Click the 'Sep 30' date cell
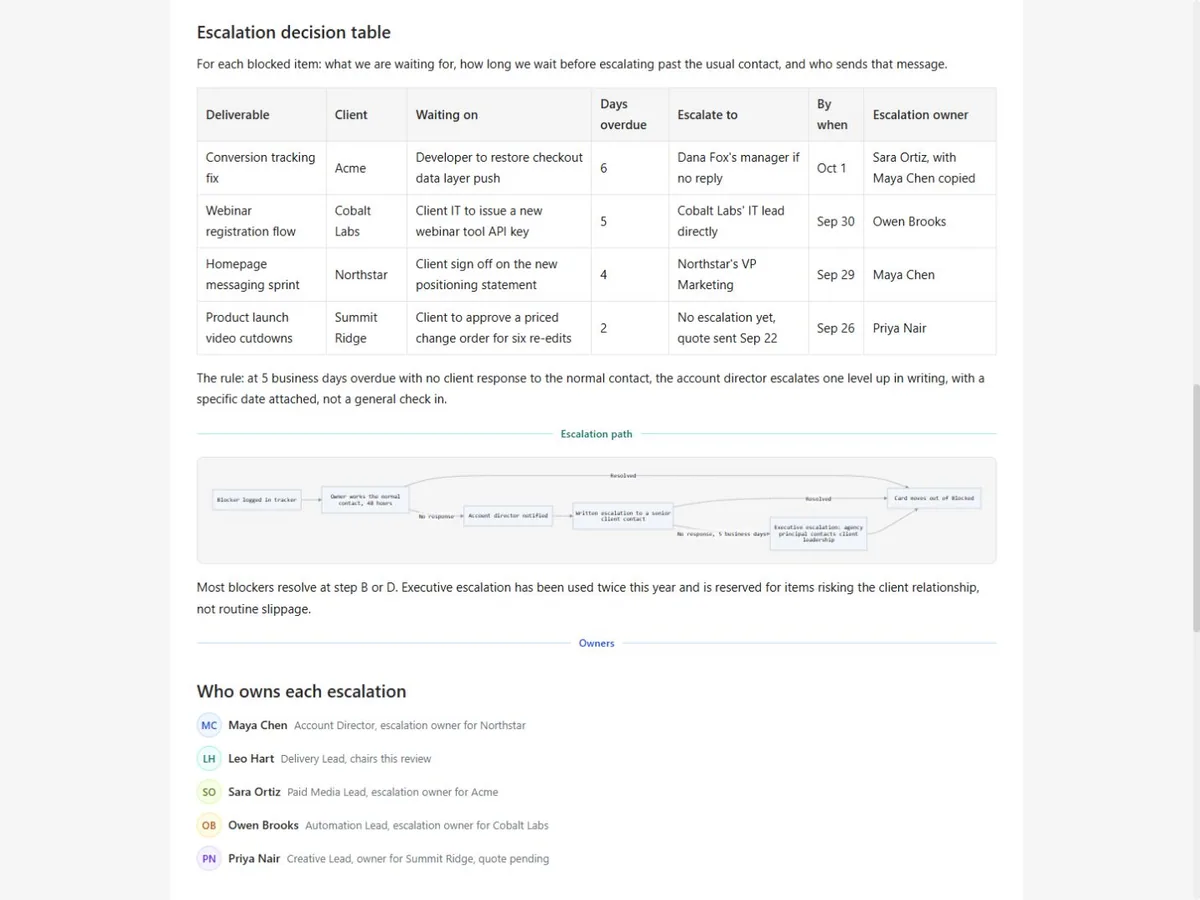Screen dimensions: 1200x900 coord(836,221)
